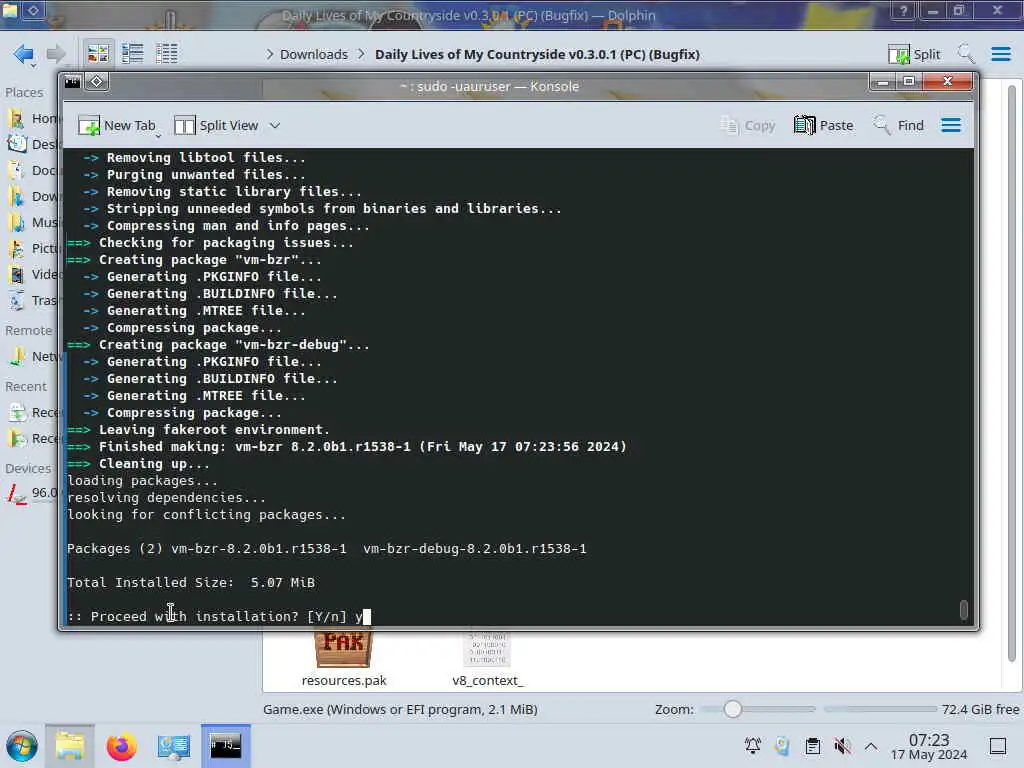Go back in Dolphin navigation
The width and height of the screenshot is (1024, 768).
[23, 54]
